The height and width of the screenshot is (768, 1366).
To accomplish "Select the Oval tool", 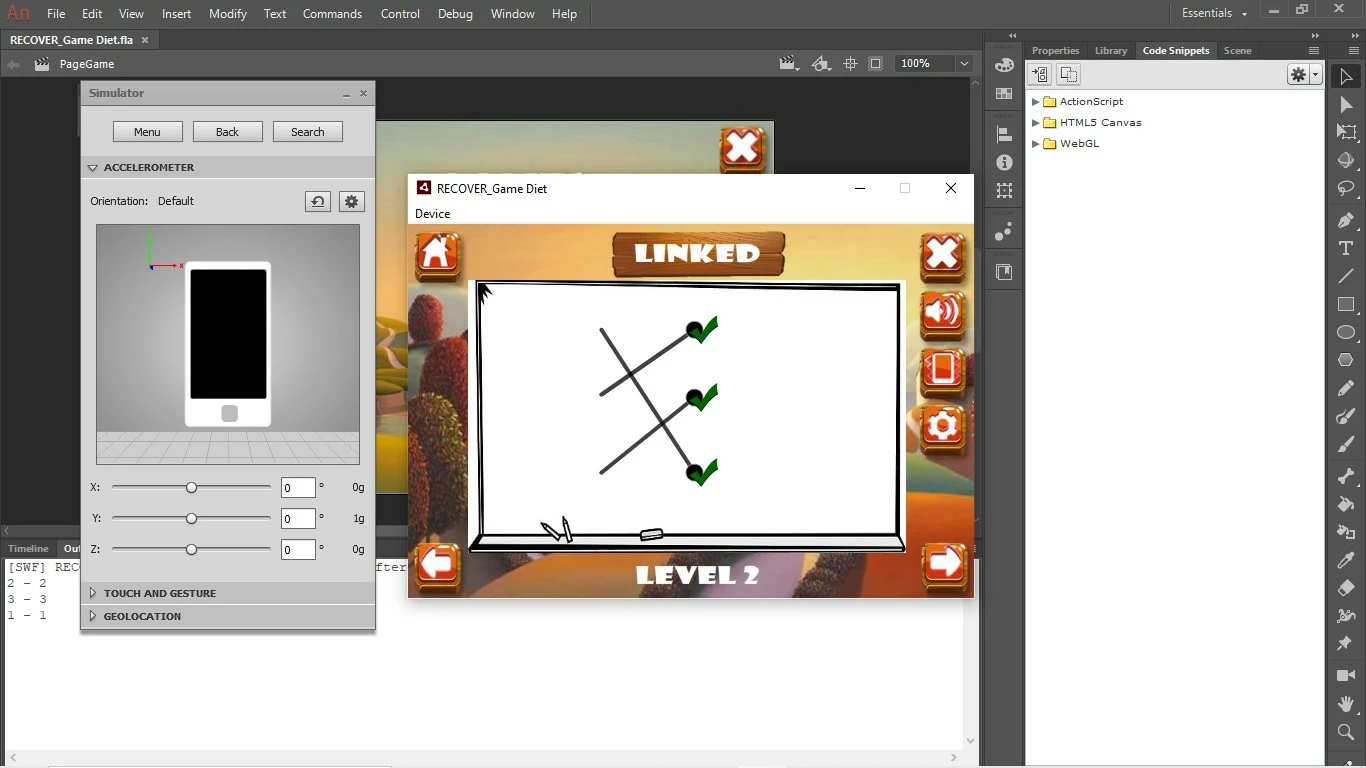I will (1346, 332).
